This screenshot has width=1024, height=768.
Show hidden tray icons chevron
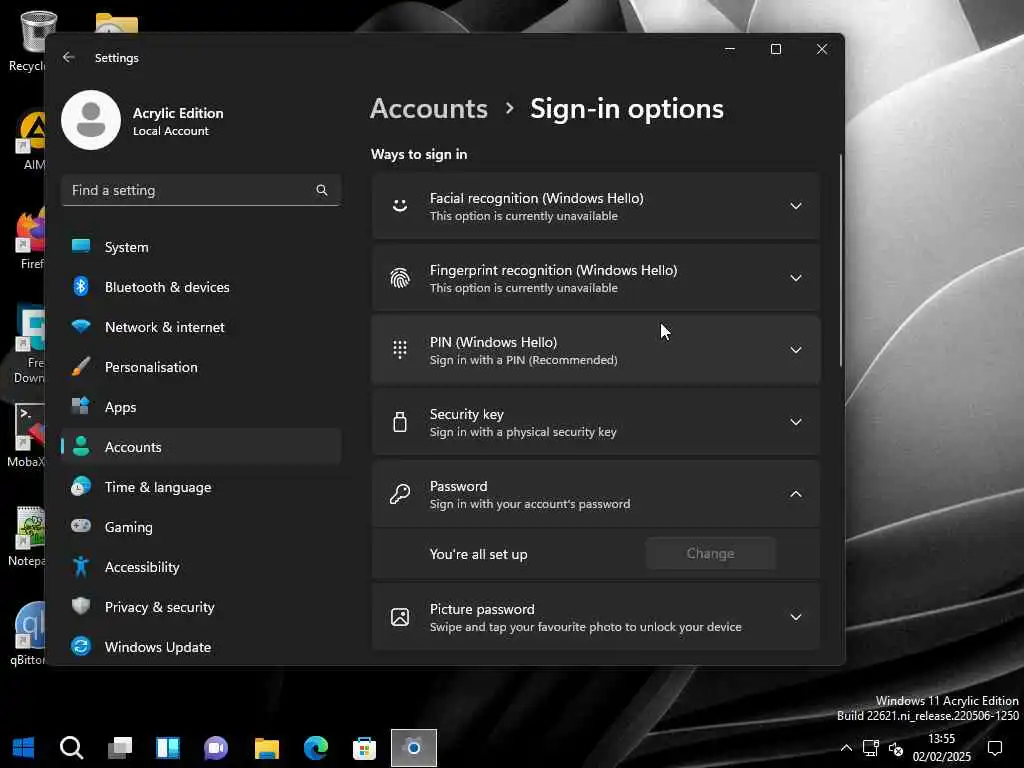(x=846, y=748)
